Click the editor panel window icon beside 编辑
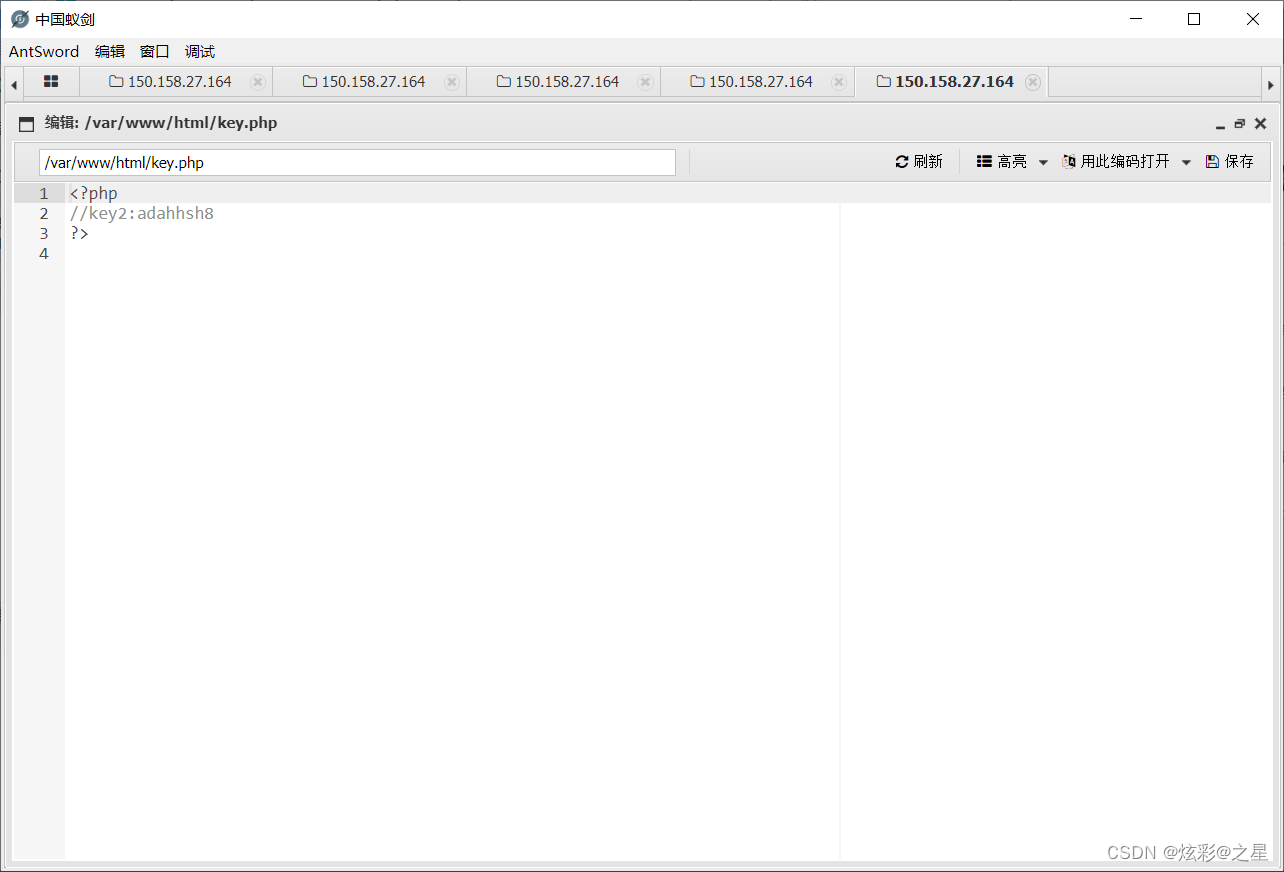The height and width of the screenshot is (872, 1284). pos(27,124)
